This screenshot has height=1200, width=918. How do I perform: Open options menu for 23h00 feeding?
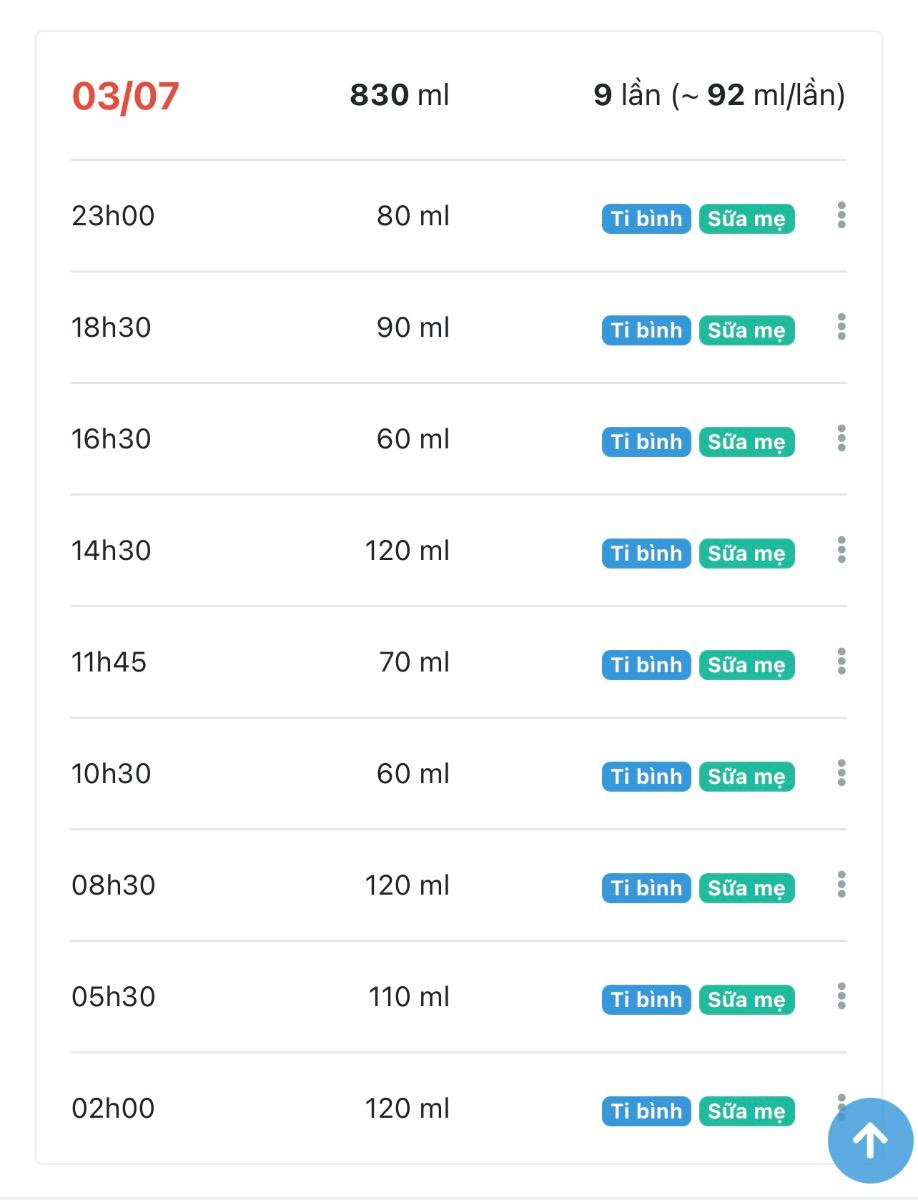click(842, 216)
